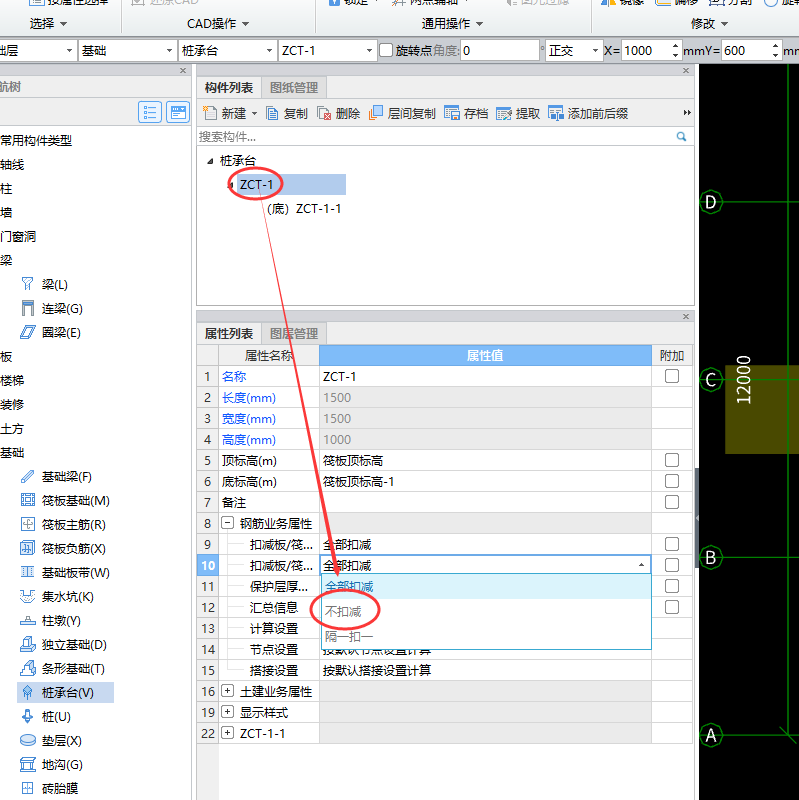Click 存档 archive button
This screenshot has height=800, width=799.
(466, 113)
